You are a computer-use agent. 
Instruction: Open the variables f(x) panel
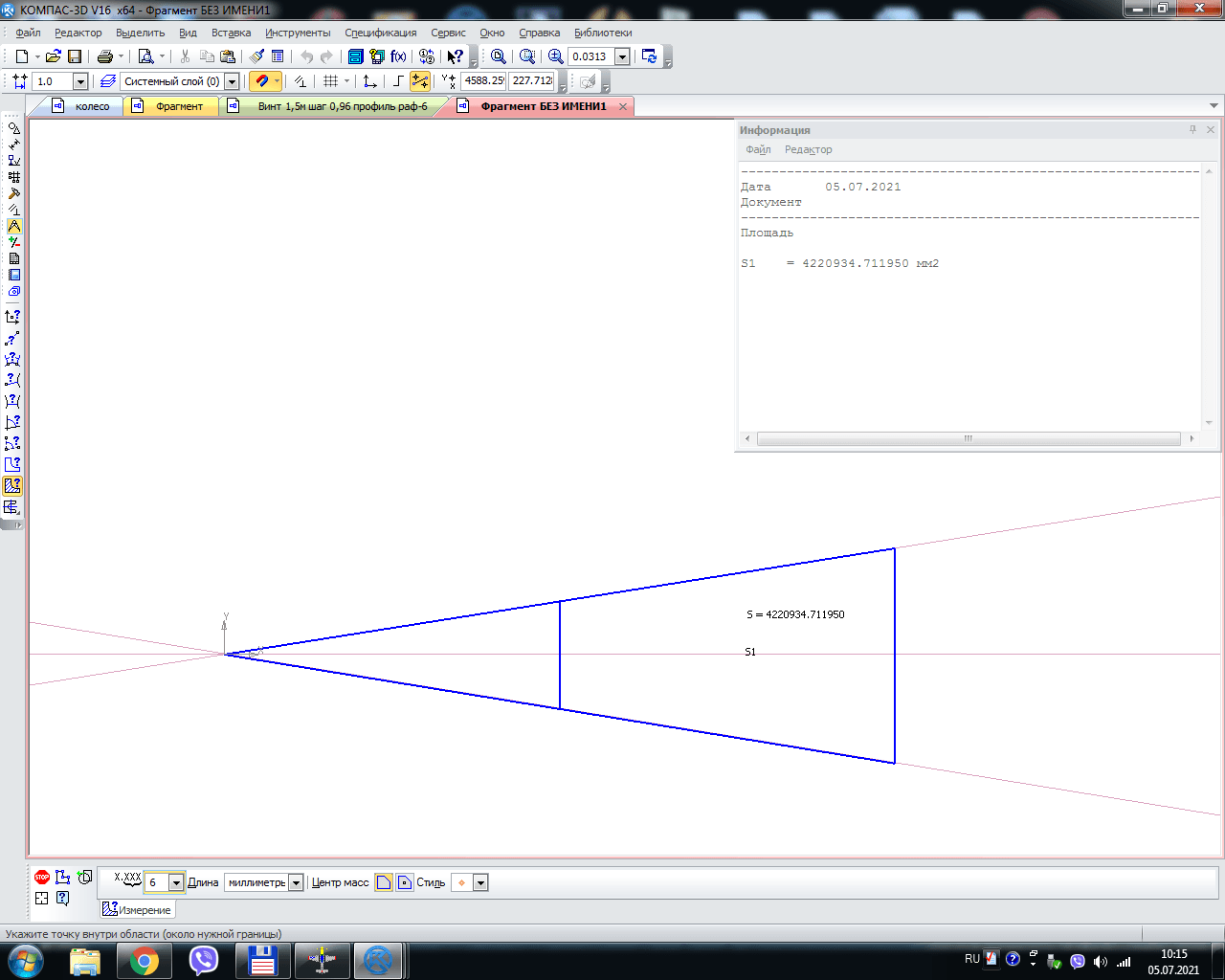pos(398,56)
